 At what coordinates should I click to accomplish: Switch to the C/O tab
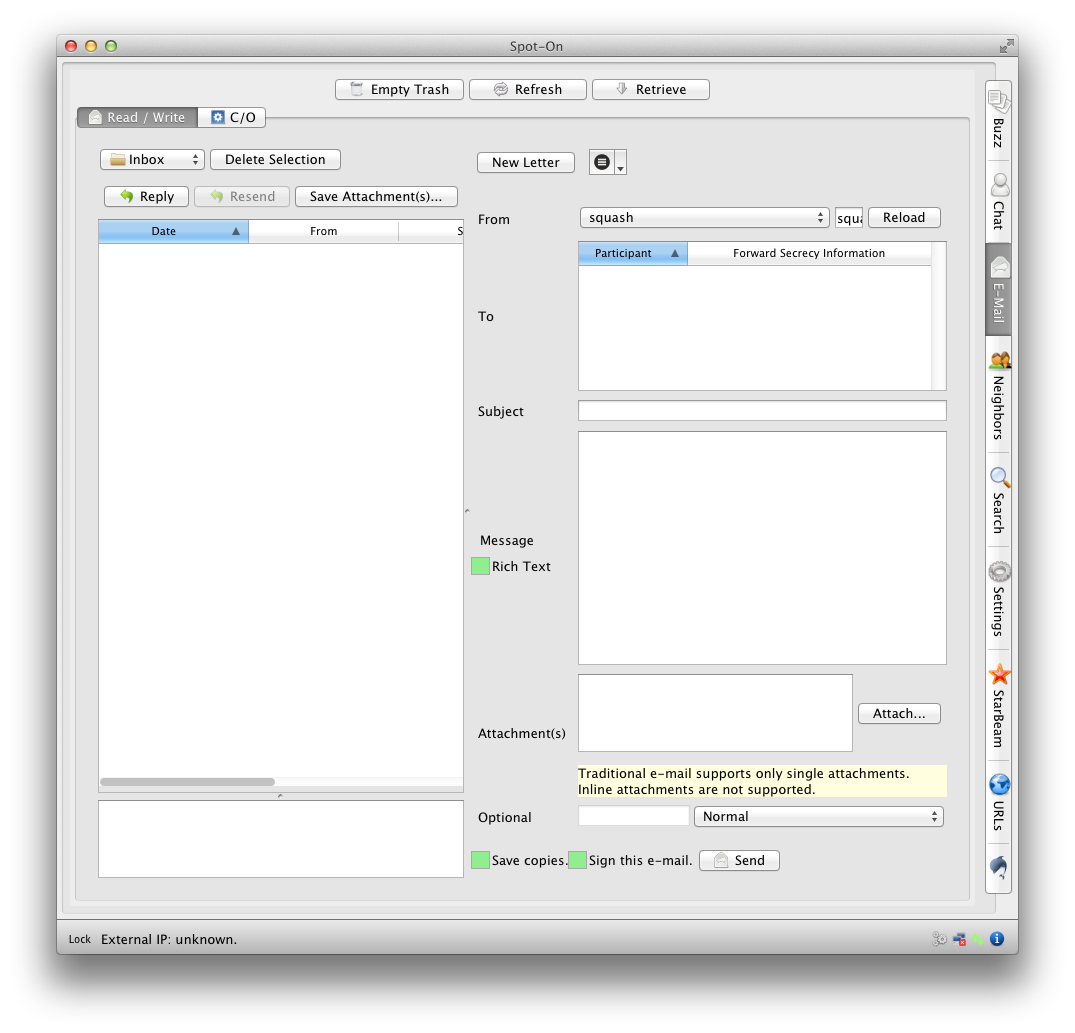pos(232,118)
